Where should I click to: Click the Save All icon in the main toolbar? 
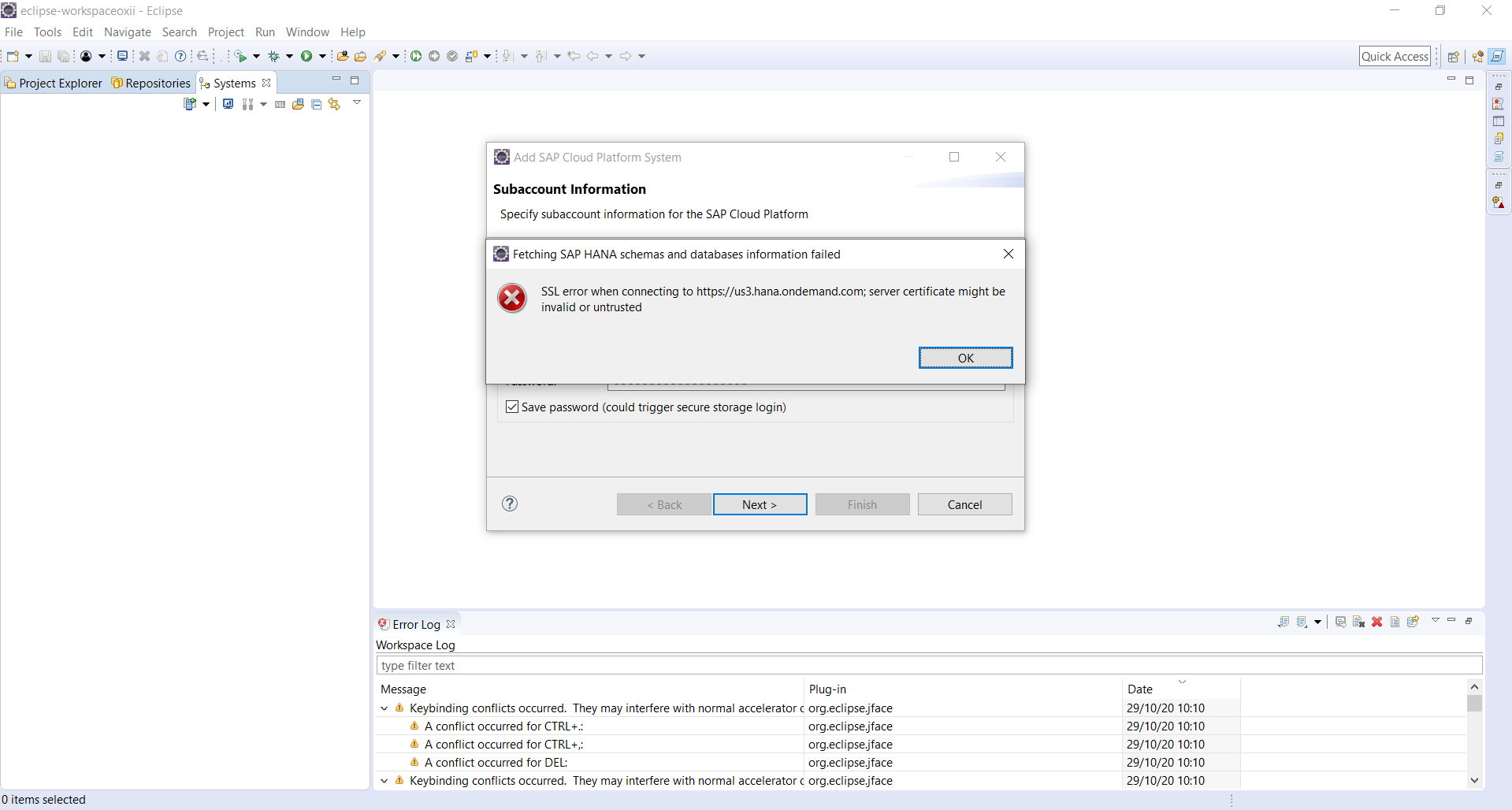point(64,56)
